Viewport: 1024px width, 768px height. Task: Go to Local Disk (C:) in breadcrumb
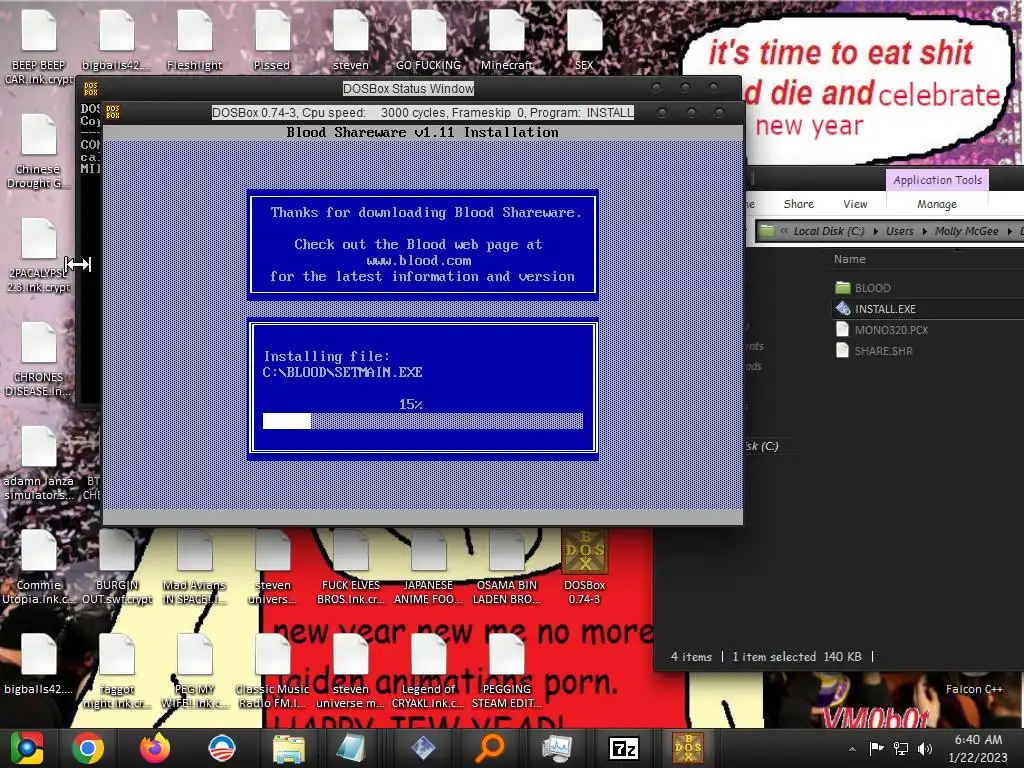click(x=829, y=231)
